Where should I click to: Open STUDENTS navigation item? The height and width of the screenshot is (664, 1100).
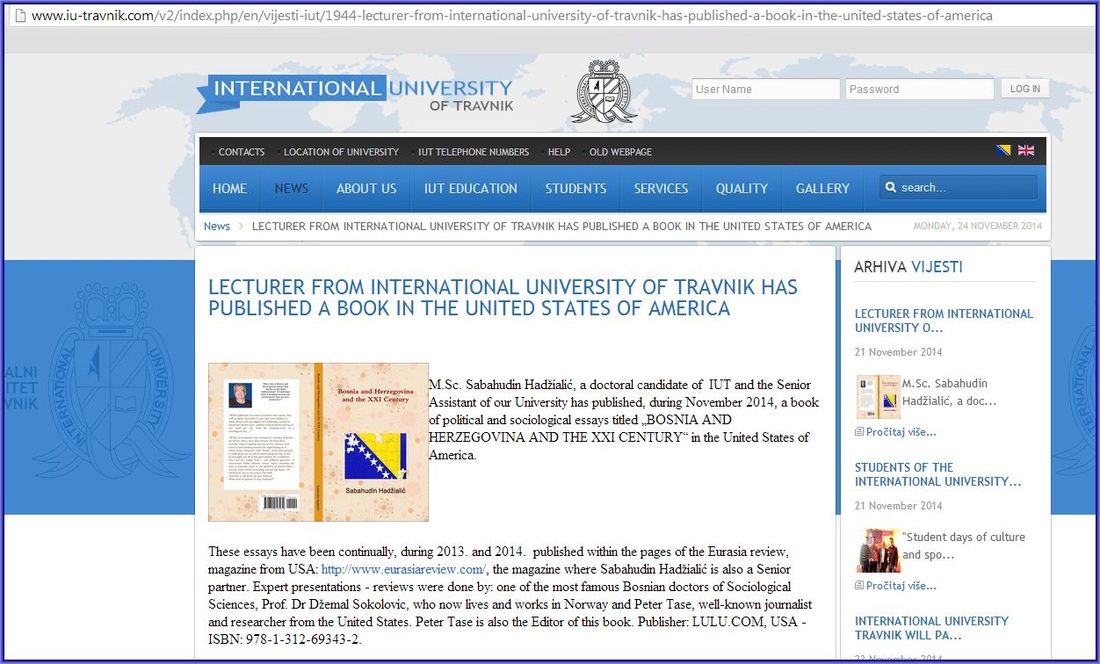coord(576,189)
